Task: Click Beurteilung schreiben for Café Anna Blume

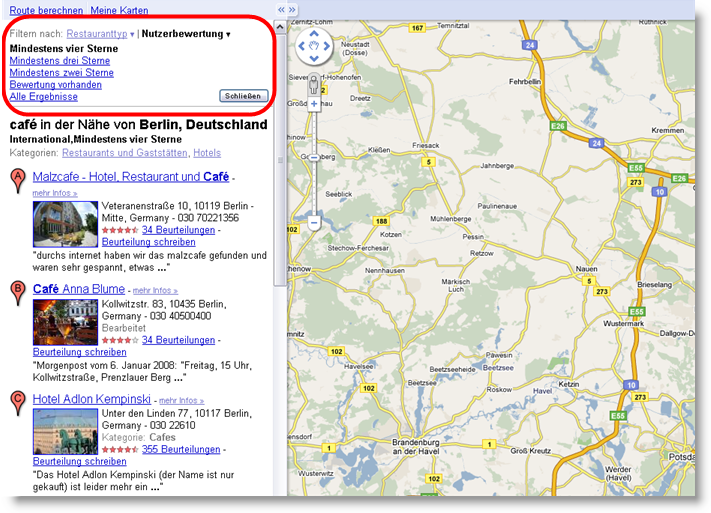Action: pos(80,352)
